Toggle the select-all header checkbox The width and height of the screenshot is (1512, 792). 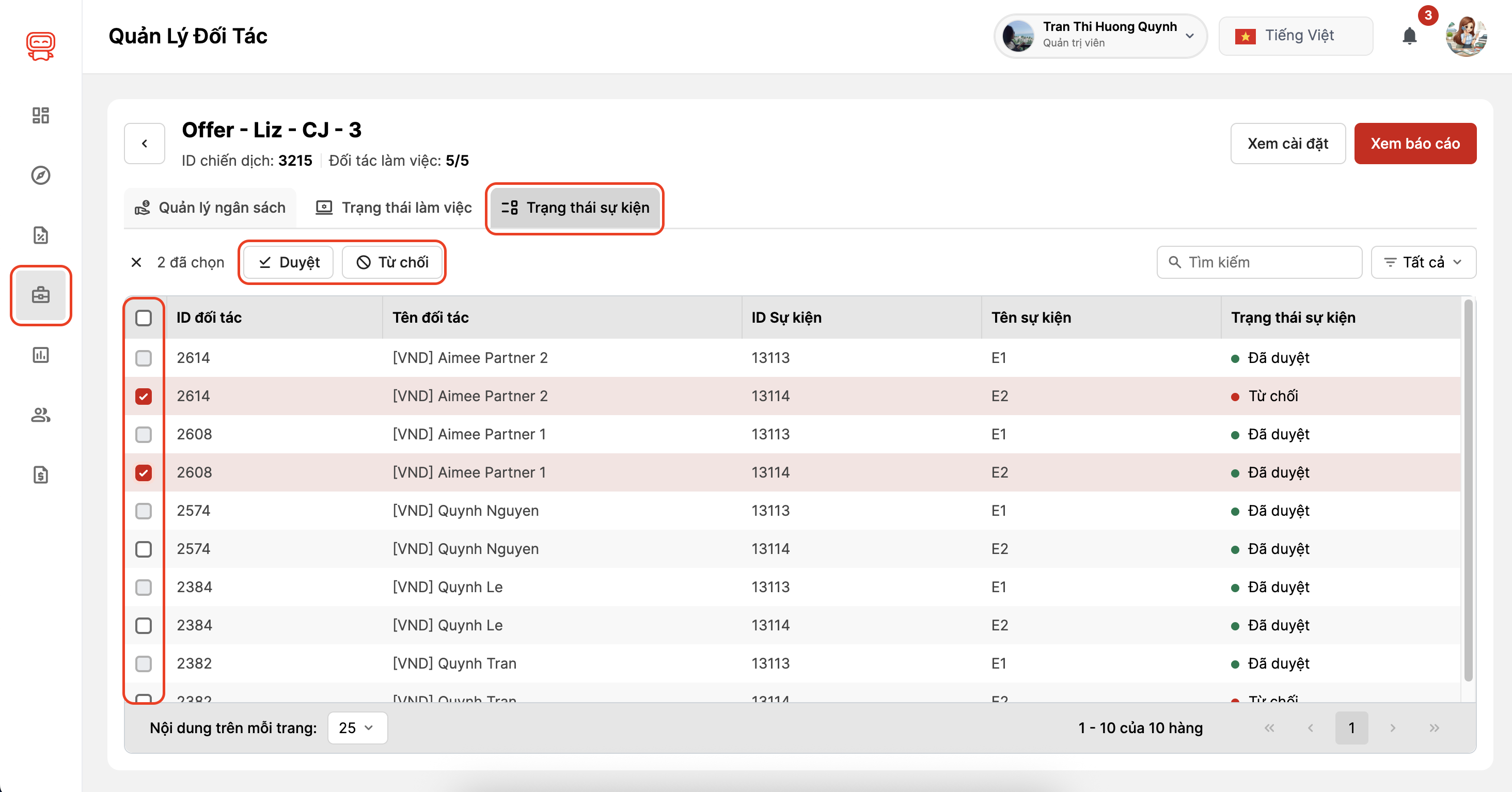click(x=143, y=318)
